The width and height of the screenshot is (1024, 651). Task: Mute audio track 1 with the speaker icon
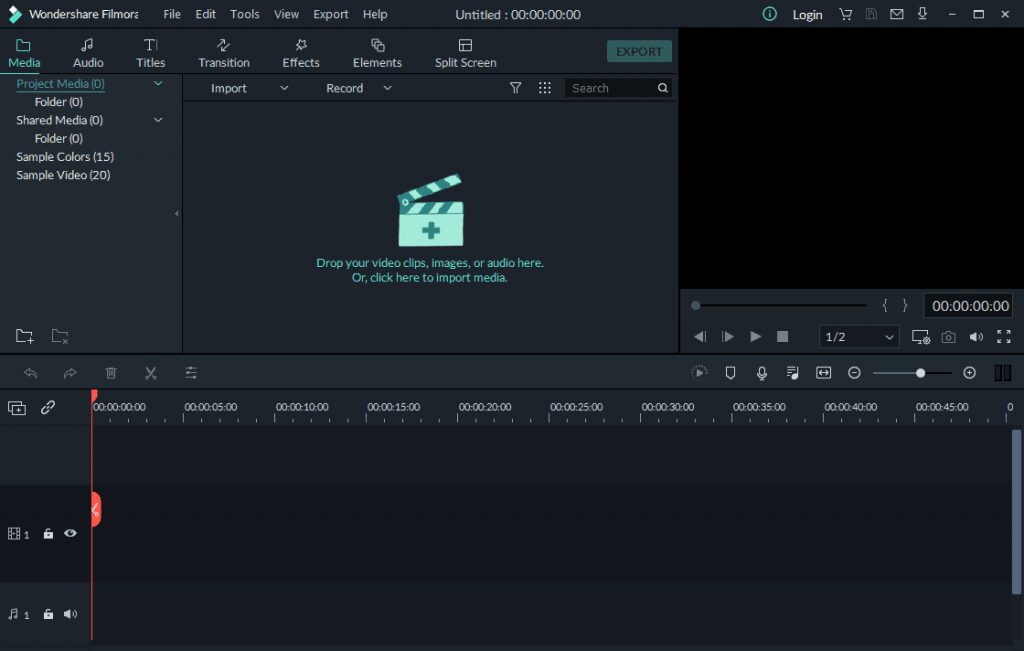[x=70, y=613]
